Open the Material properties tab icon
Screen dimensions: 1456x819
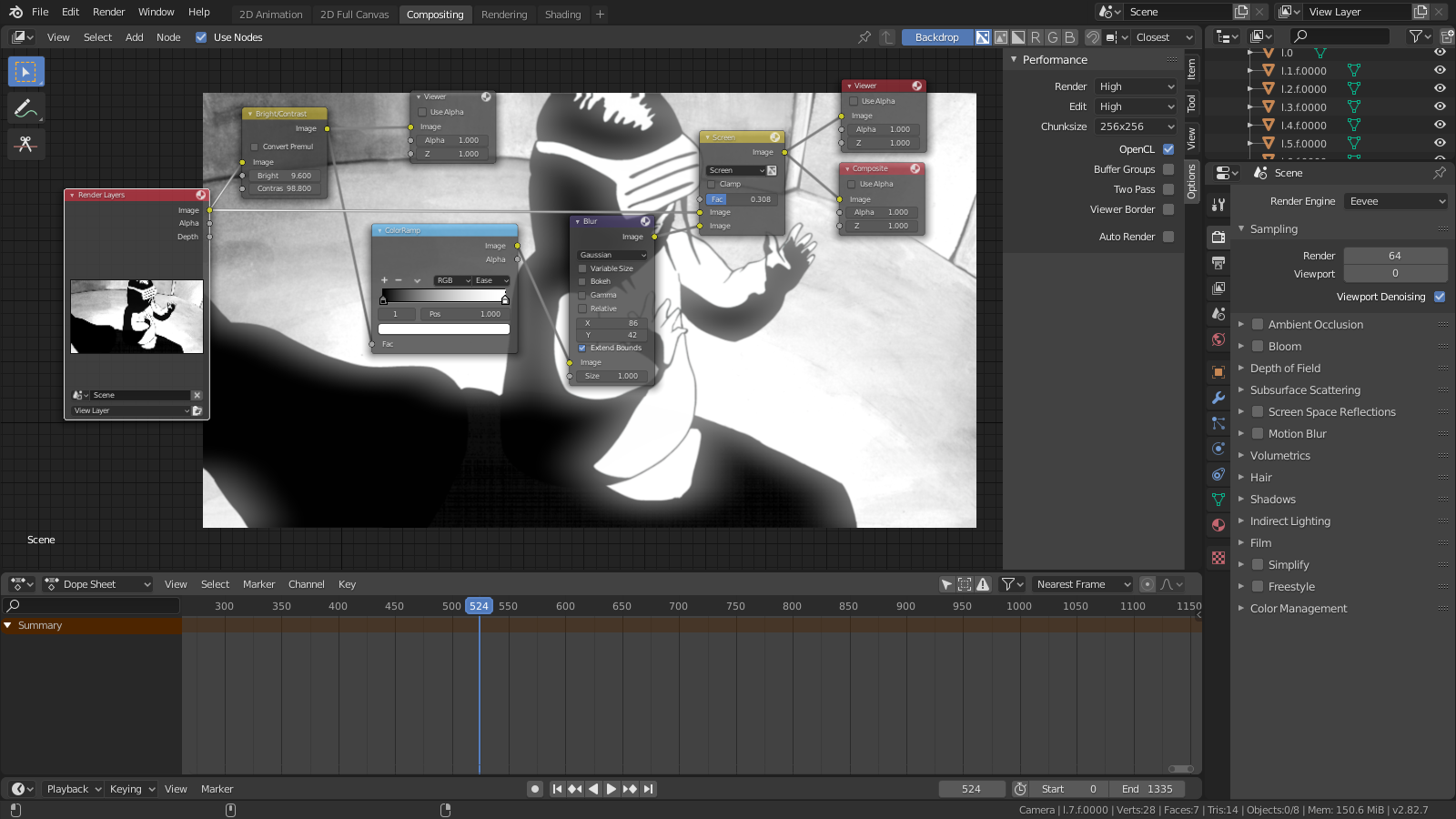coord(1218,525)
